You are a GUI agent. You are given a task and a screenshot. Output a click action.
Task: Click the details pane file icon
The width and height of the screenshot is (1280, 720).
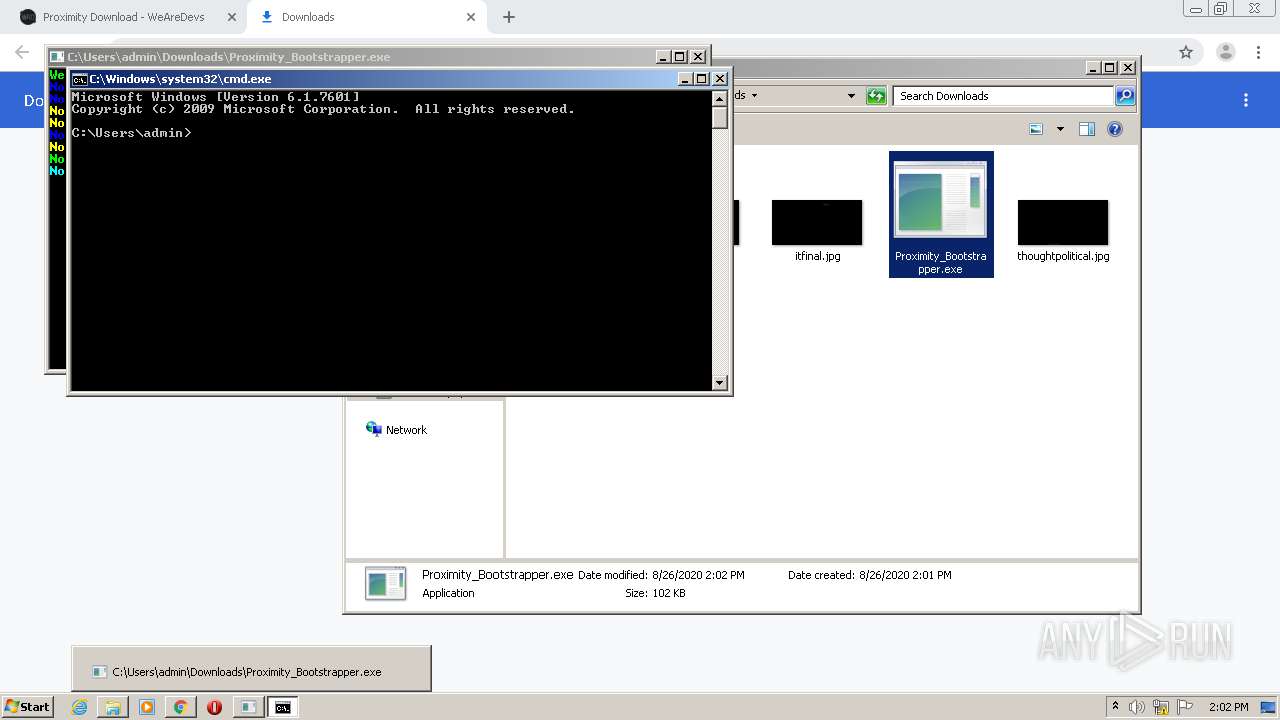click(x=386, y=583)
